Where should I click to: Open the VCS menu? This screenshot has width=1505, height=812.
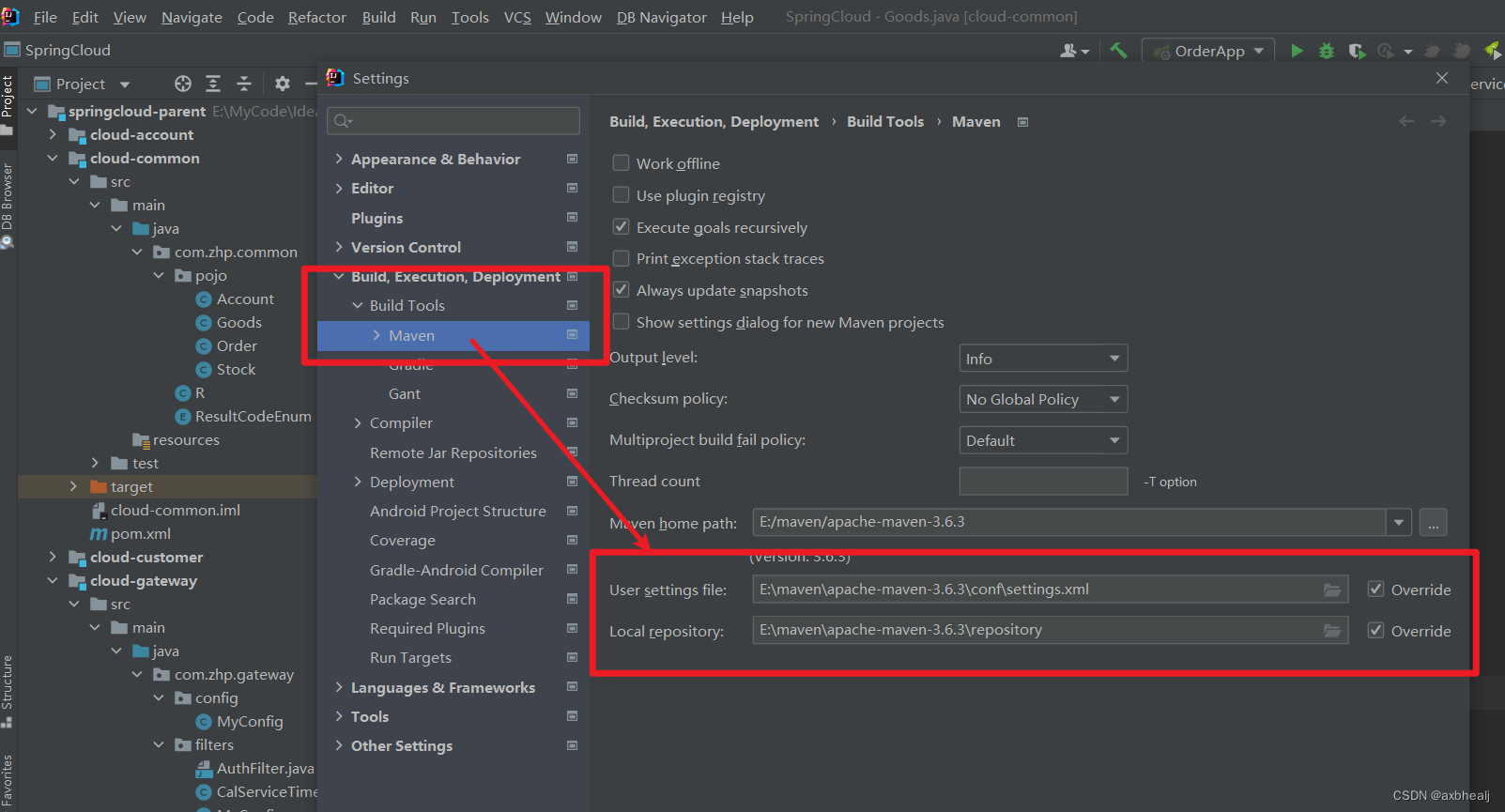click(x=517, y=17)
